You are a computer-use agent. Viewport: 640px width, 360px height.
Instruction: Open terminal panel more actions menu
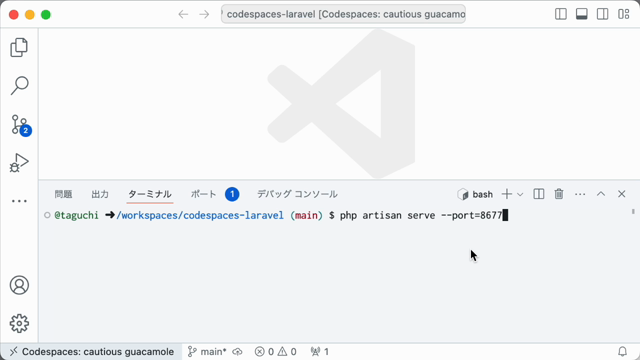click(x=580, y=194)
